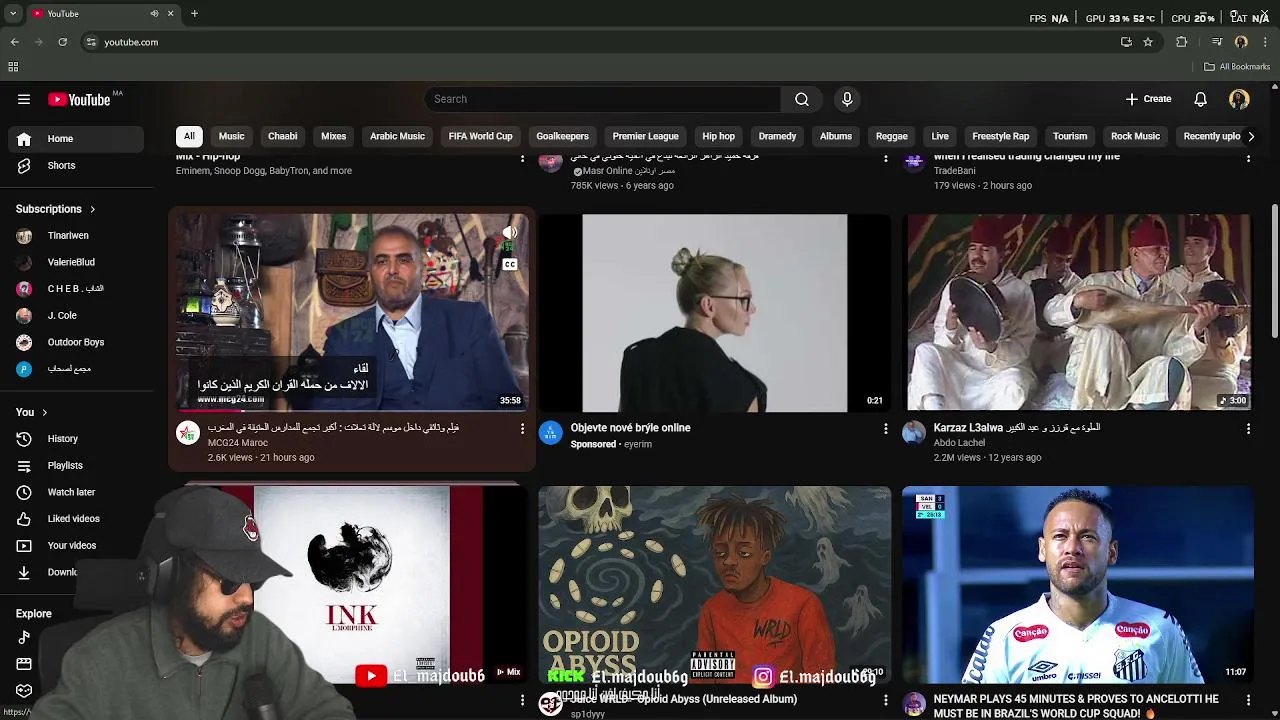The height and width of the screenshot is (720, 1280).
Task: Select the Chaabi filter chip
Action: point(282,136)
